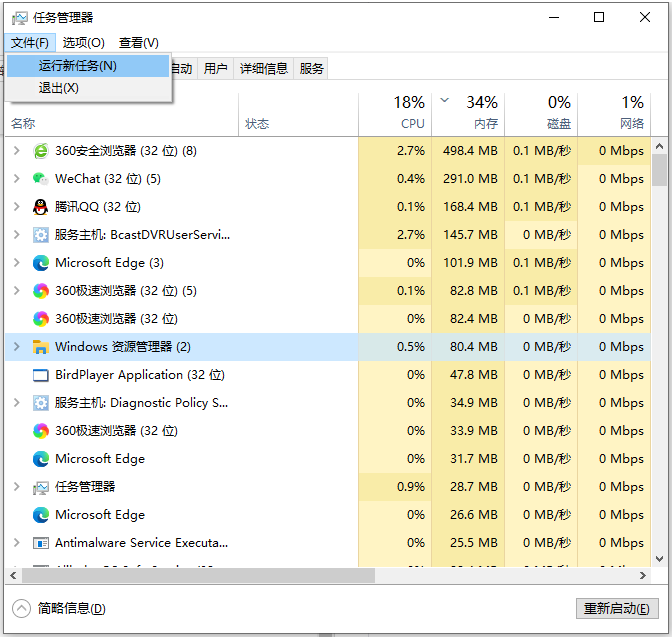Expand the 360安全浏览器 process group
The height and width of the screenshot is (637, 672).
[16, 151]
